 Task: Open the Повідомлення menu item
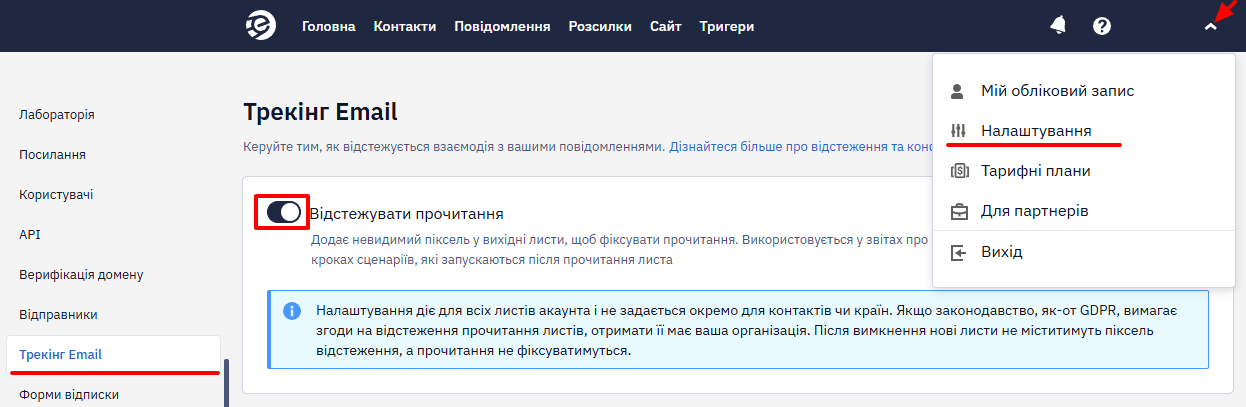[502, 27]
